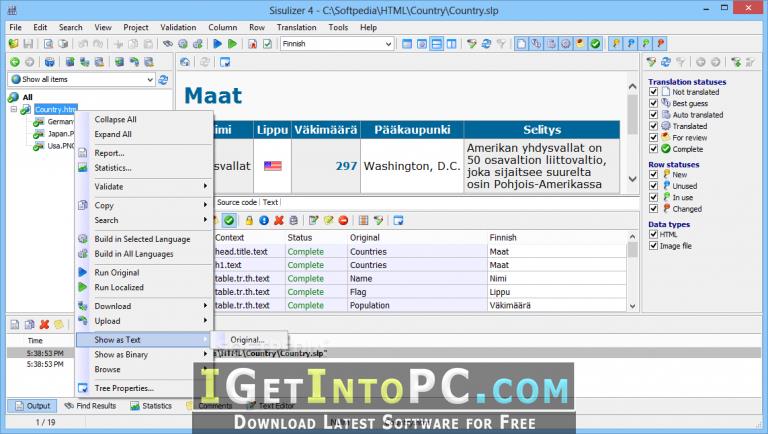
Task: Click the blue exclamation icon in grid toolbar
Action: pos(264,220)
